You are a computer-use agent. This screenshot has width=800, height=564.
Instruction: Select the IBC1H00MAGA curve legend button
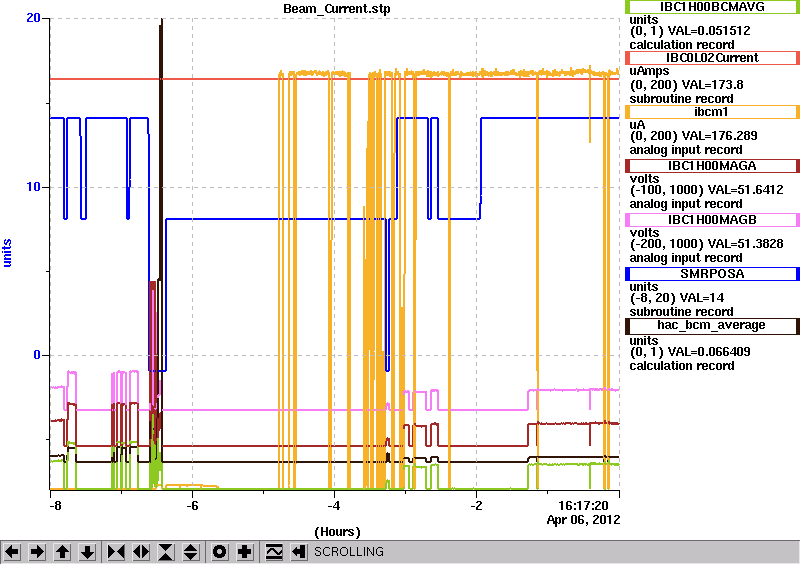tap(712, 166)
